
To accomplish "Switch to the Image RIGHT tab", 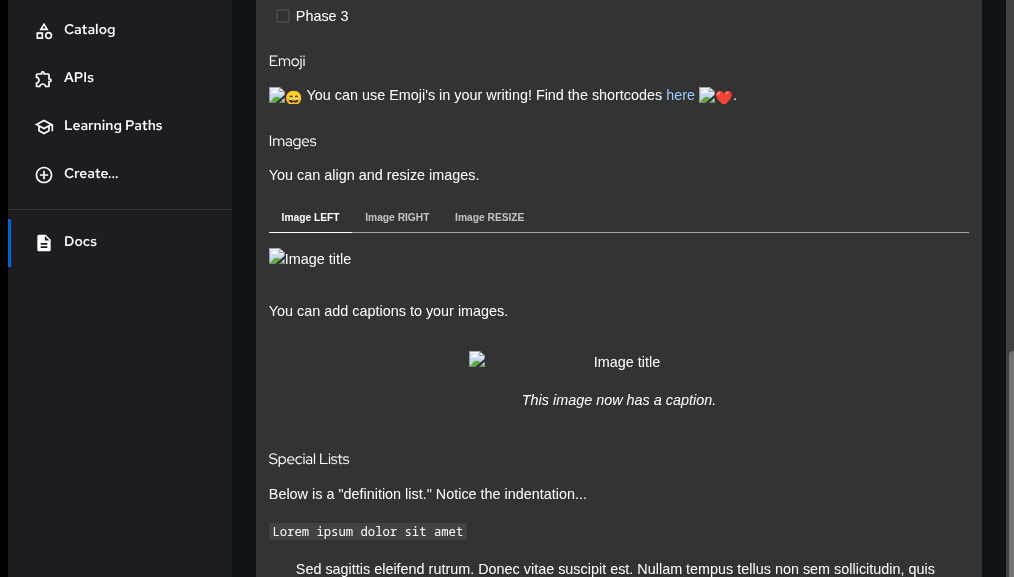I will point(397,217).
